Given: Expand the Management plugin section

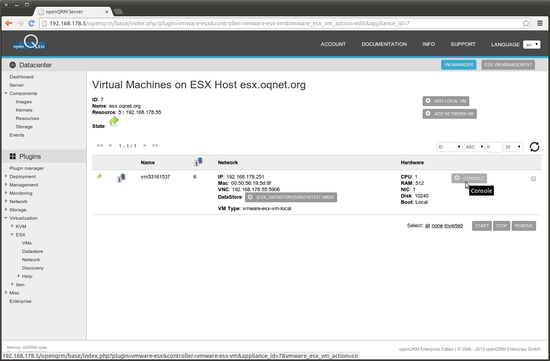Looking at the screenshot, I should coord(6,185).
